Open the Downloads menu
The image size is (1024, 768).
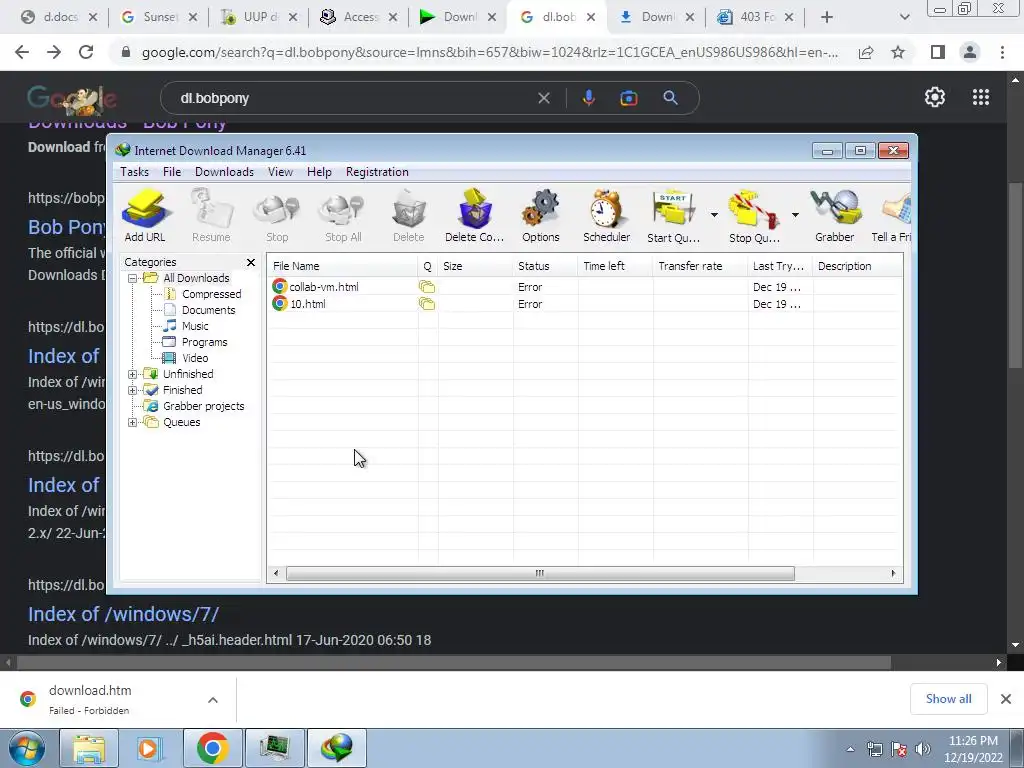tap(224, 172)
